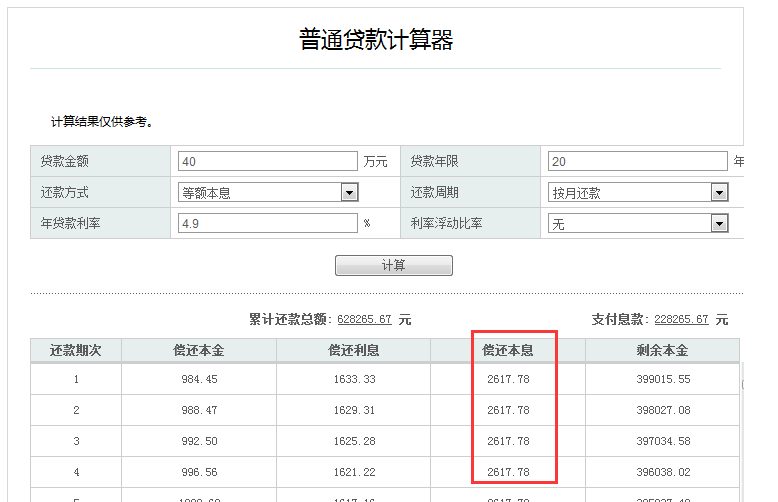Click the 计算结果仅供参考 note
778x502 pixels.
tap(102, 122)
